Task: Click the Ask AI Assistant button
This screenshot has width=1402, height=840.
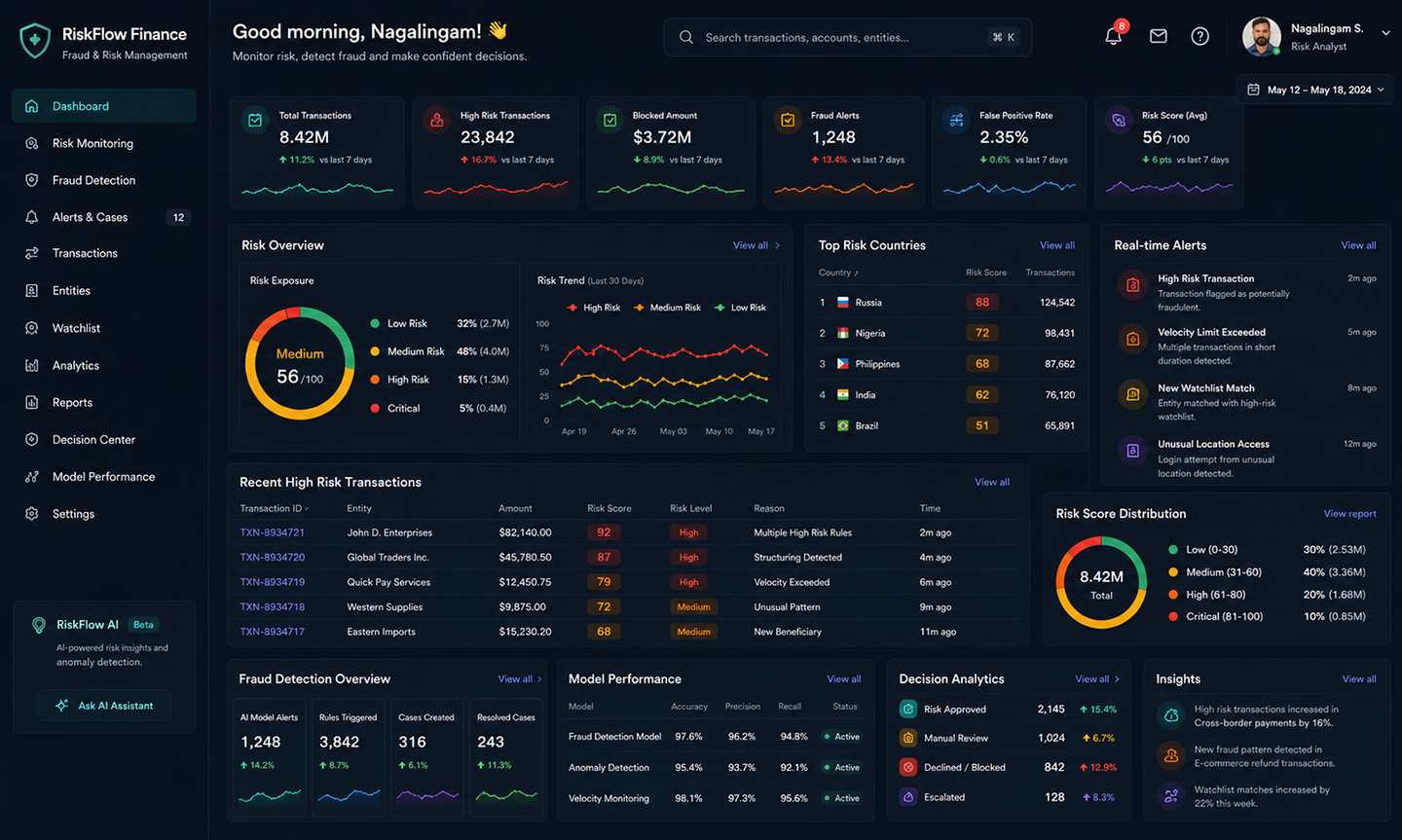Action: [104, 706]
